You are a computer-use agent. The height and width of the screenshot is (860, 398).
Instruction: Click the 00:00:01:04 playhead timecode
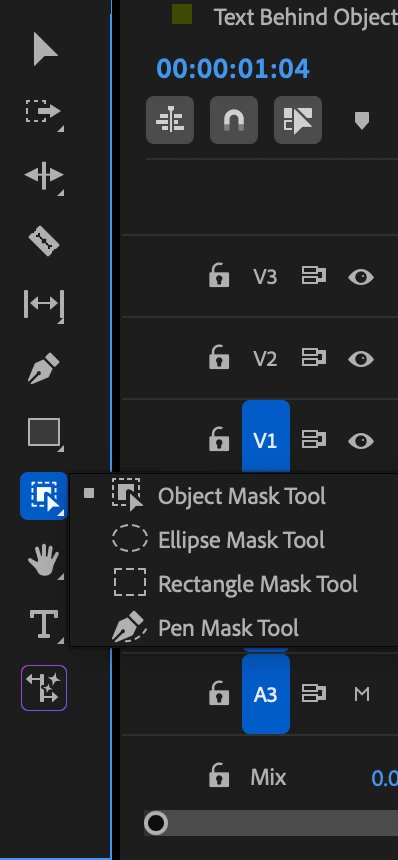click(x=233, y=69)
